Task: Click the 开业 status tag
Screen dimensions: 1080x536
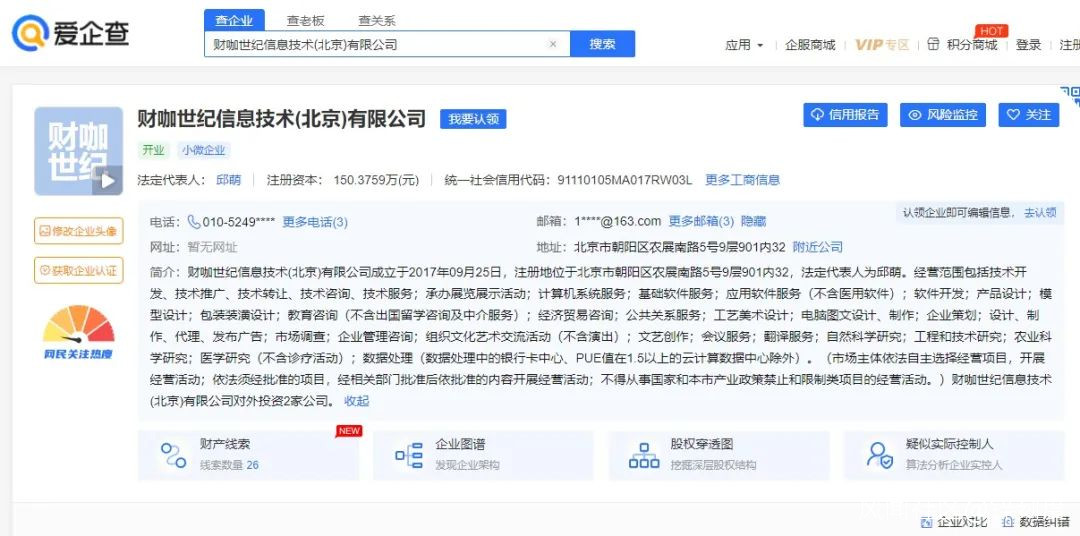Action: tap(154, 150)
